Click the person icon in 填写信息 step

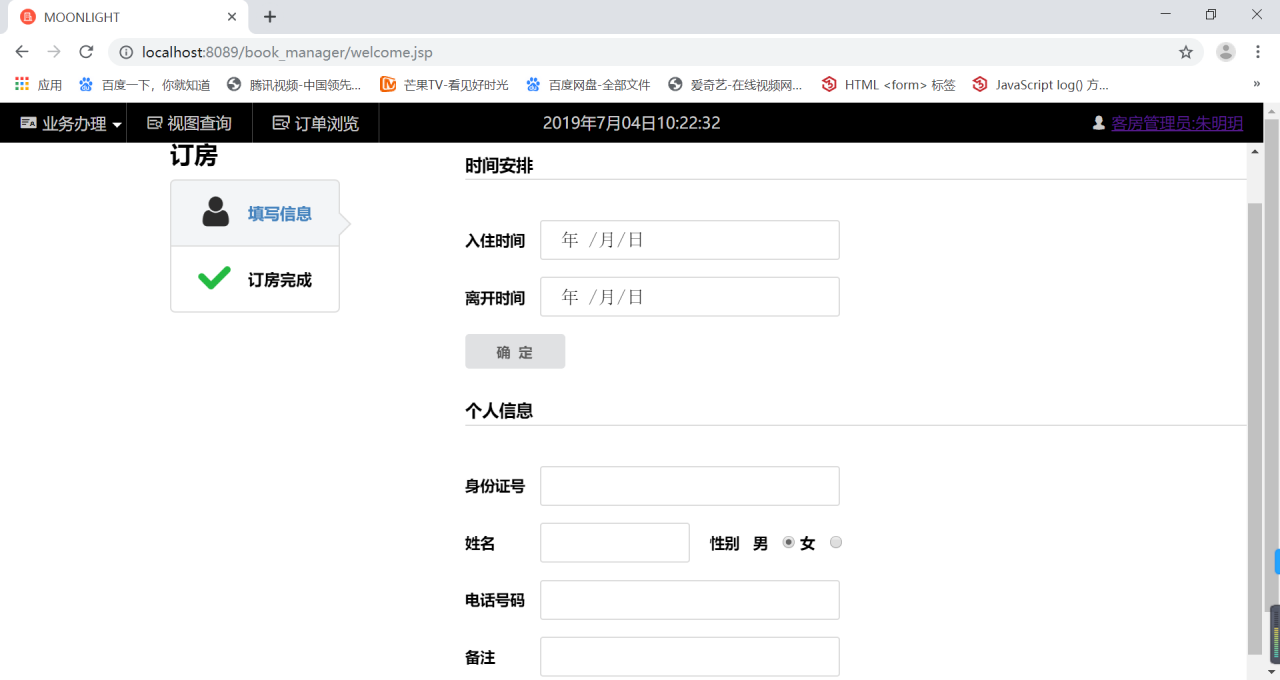pos(215,212)
